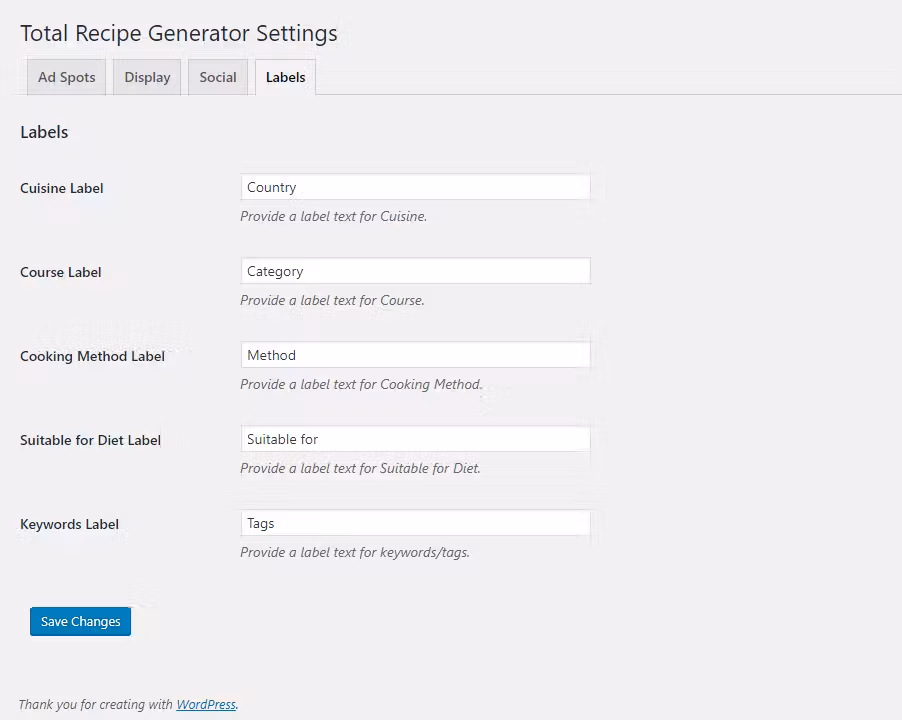Image resolution: width=902 pixels, height=720 pixels.
Task: Click 'Provide a label text for Cuisine.' hint
Action: 334,216
